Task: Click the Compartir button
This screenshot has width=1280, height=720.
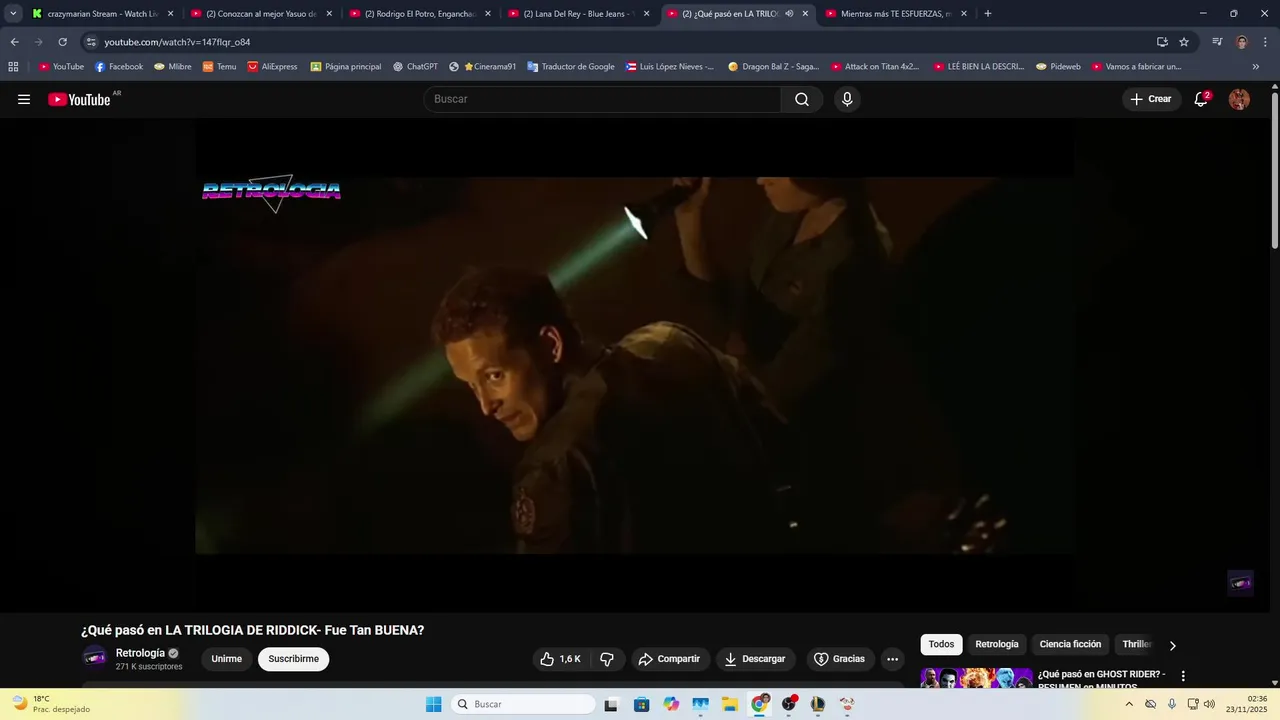Action: click(670, 659)
